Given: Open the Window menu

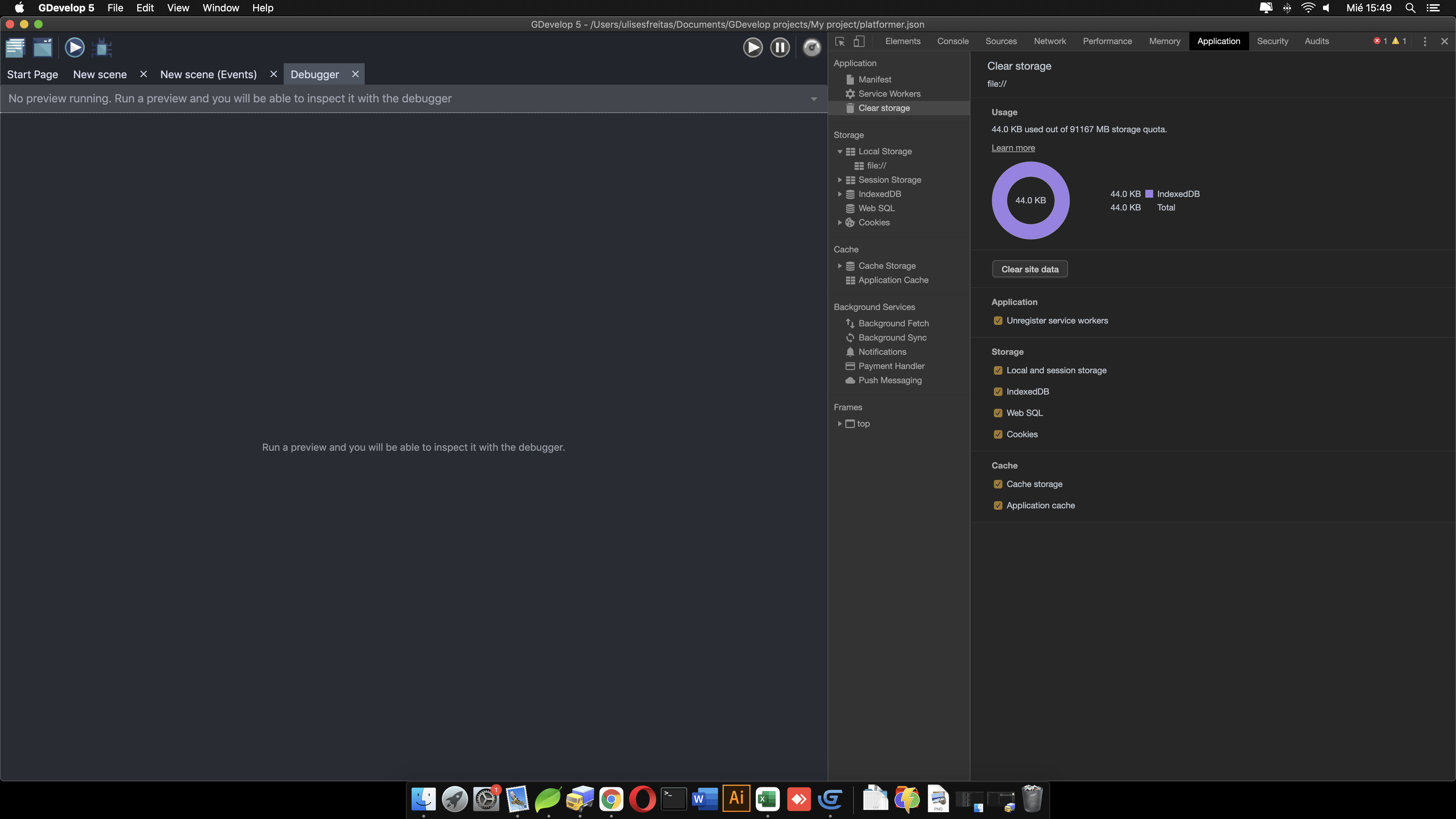Looking at the screenshot, I should pyautogui.click(x=220, y=8).
